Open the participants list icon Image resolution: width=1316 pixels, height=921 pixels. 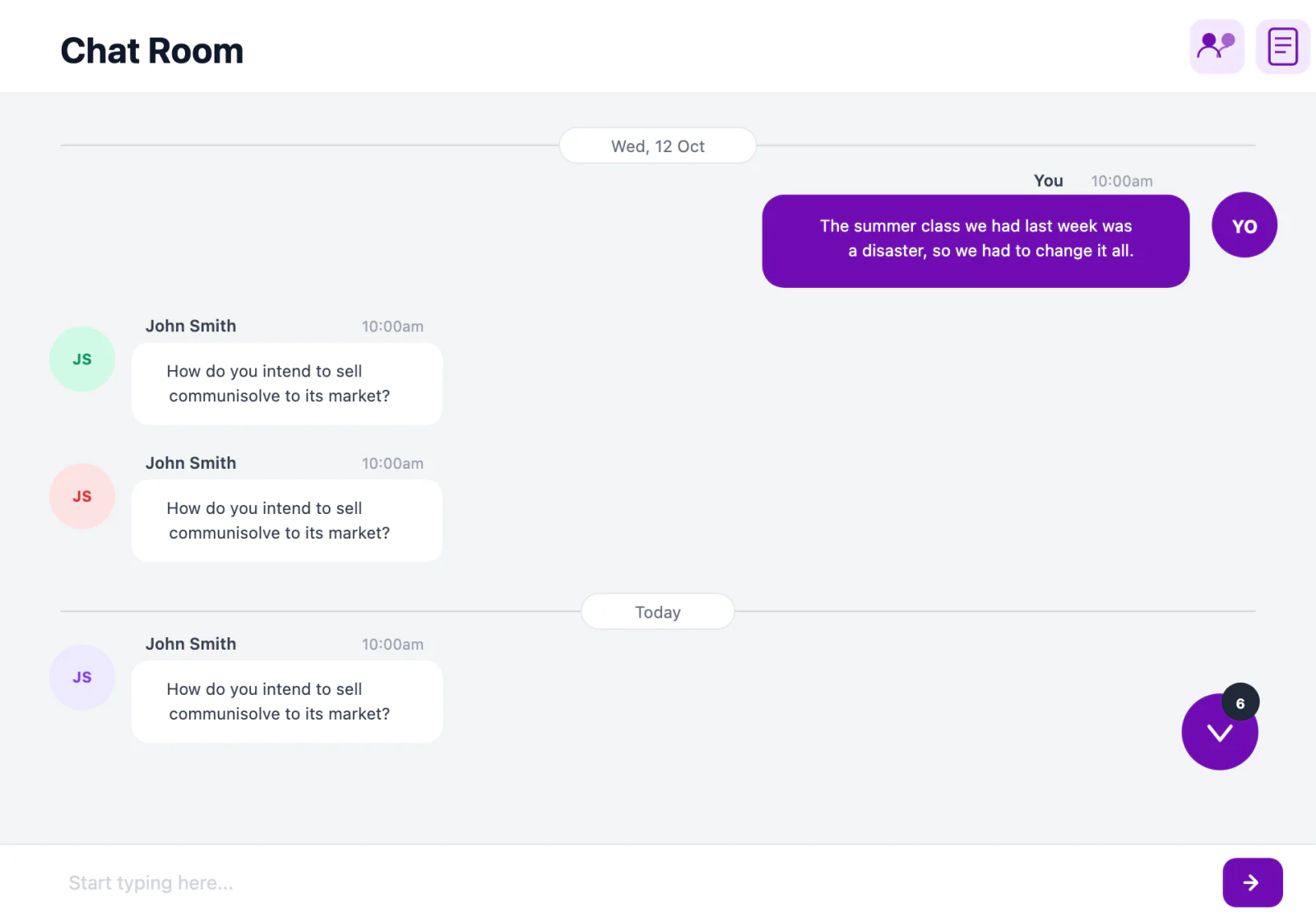pos(1216,47)
